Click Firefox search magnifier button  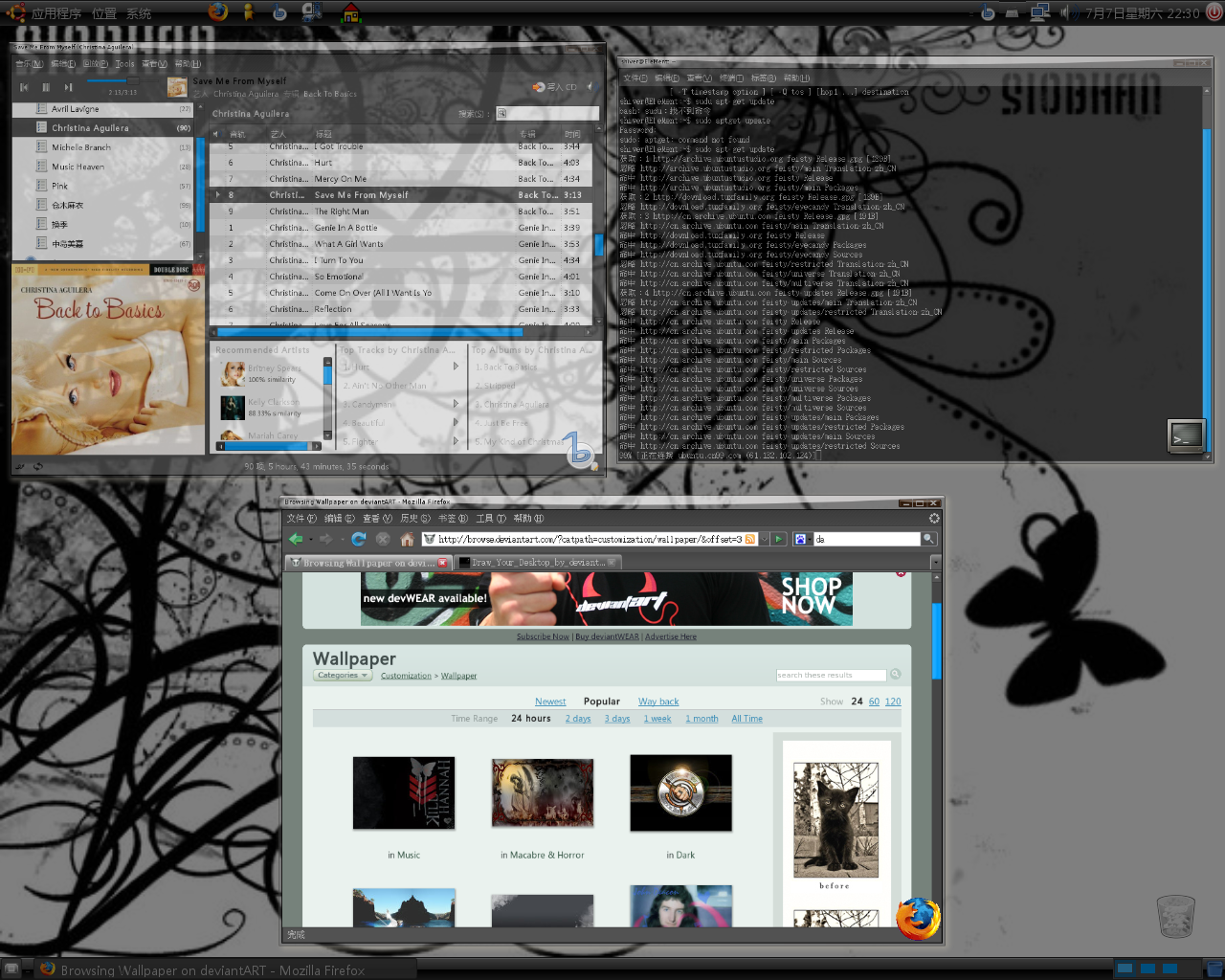click(x=928, y=539)
